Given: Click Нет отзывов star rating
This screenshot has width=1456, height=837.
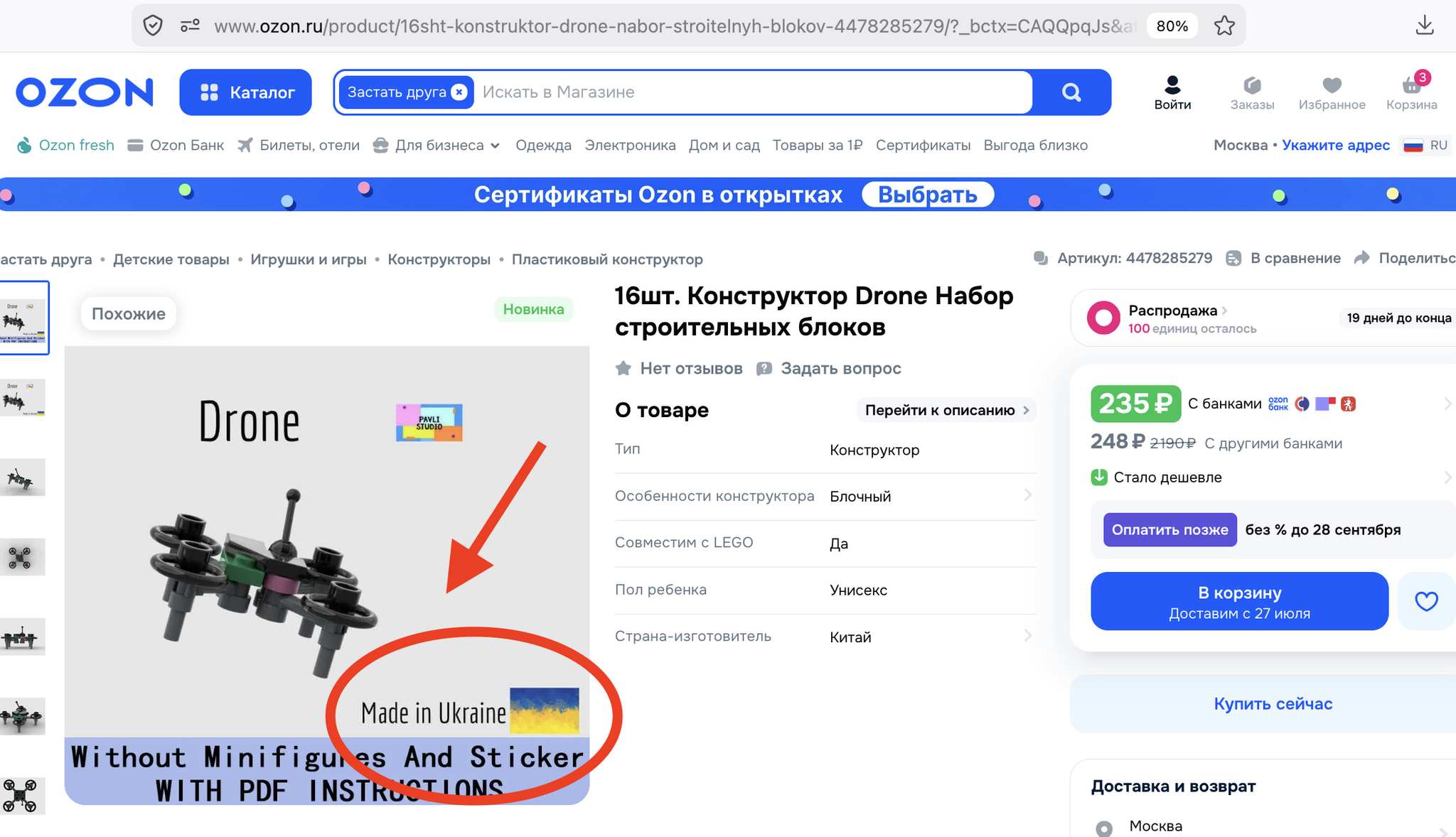Looking at the screenshot, I should coord(679,368).
